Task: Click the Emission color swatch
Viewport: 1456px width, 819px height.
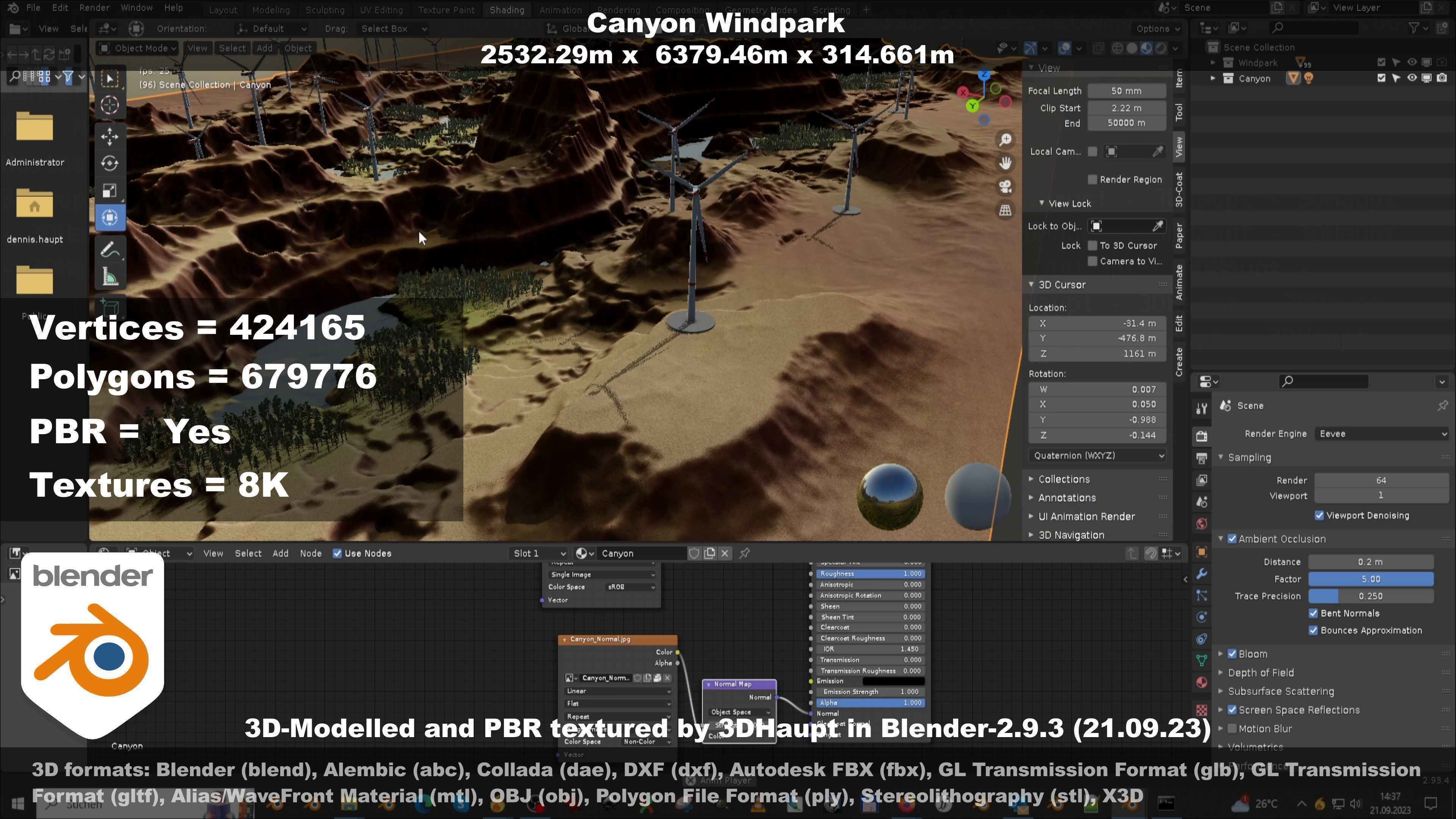Action: point(894,682)
